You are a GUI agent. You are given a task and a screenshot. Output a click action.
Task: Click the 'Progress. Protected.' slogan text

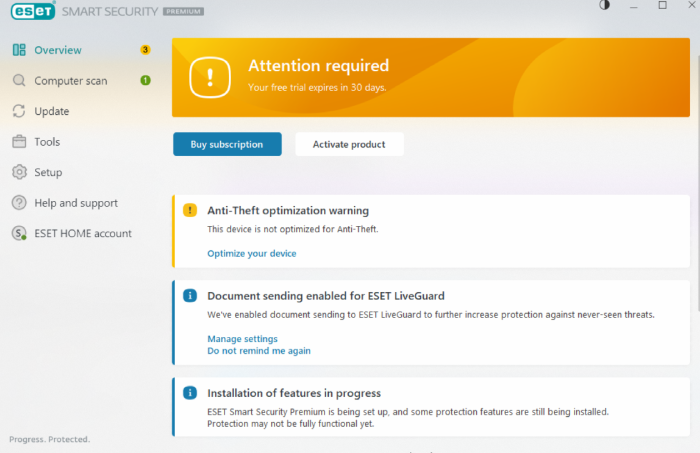pos(50,439)
